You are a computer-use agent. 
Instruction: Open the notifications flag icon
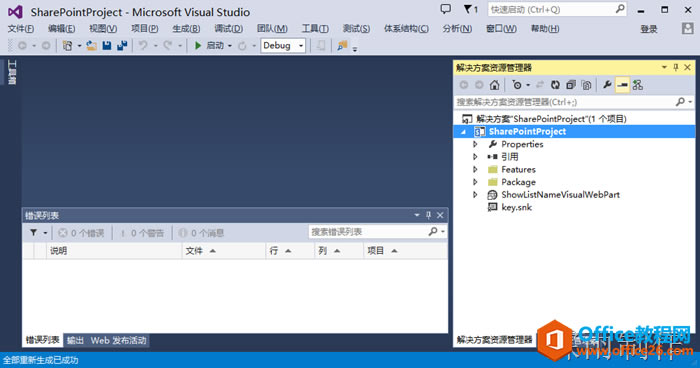point(470,9)
